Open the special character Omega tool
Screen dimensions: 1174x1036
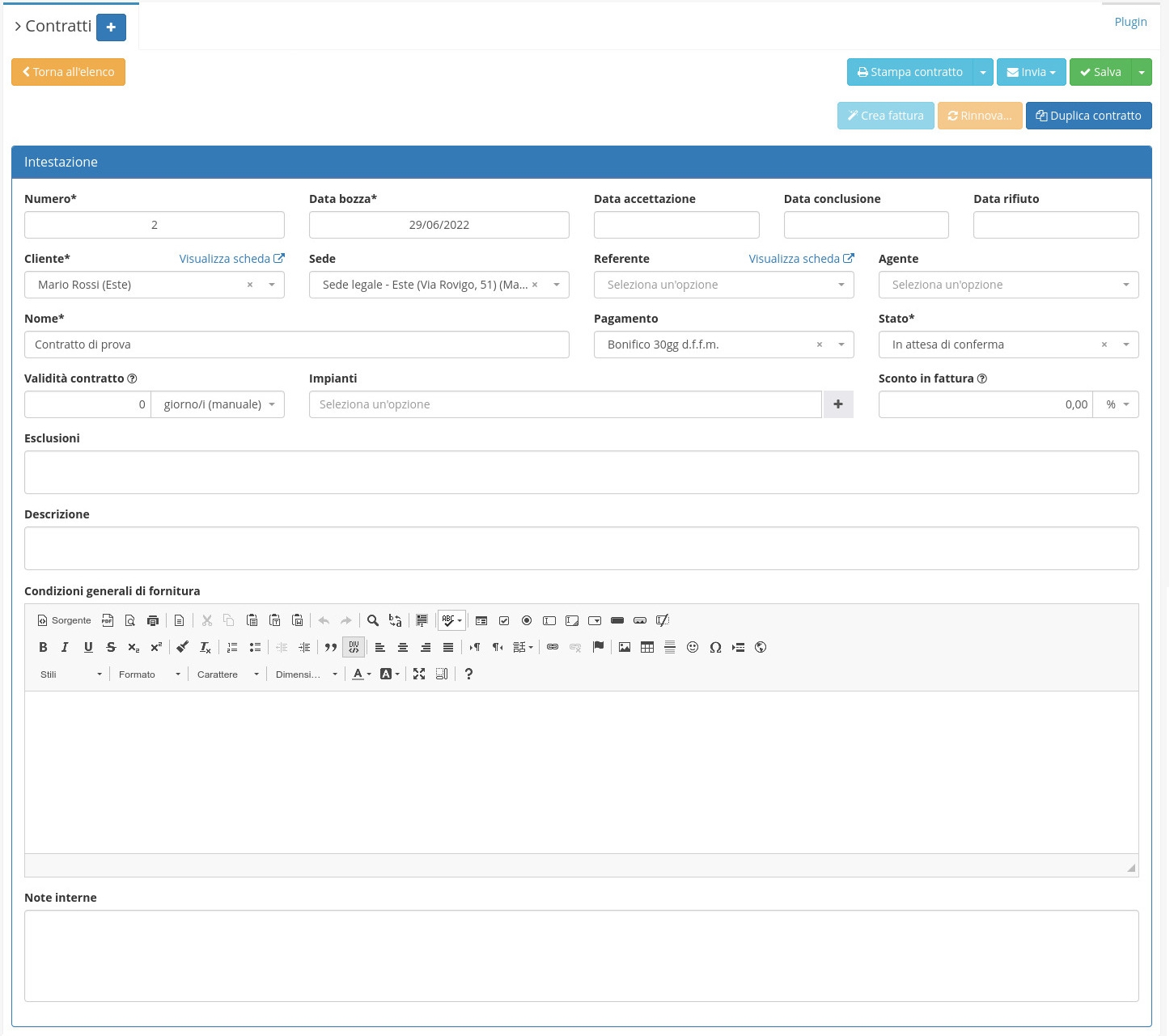point(715,647)
